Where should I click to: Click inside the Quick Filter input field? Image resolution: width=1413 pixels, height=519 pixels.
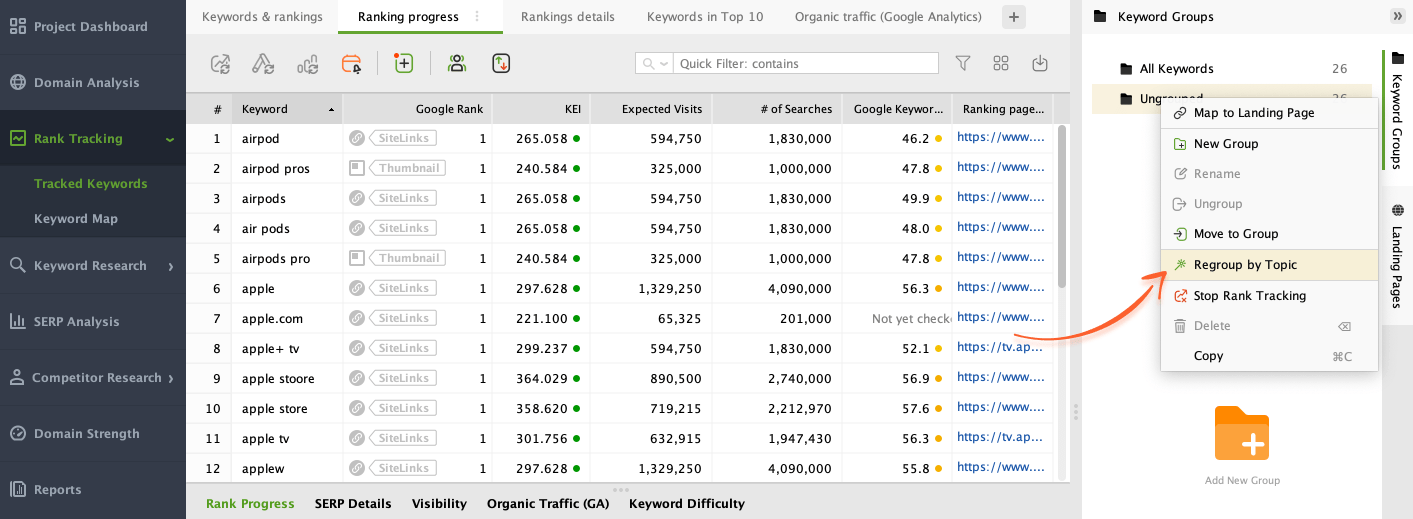coord(806,64)
